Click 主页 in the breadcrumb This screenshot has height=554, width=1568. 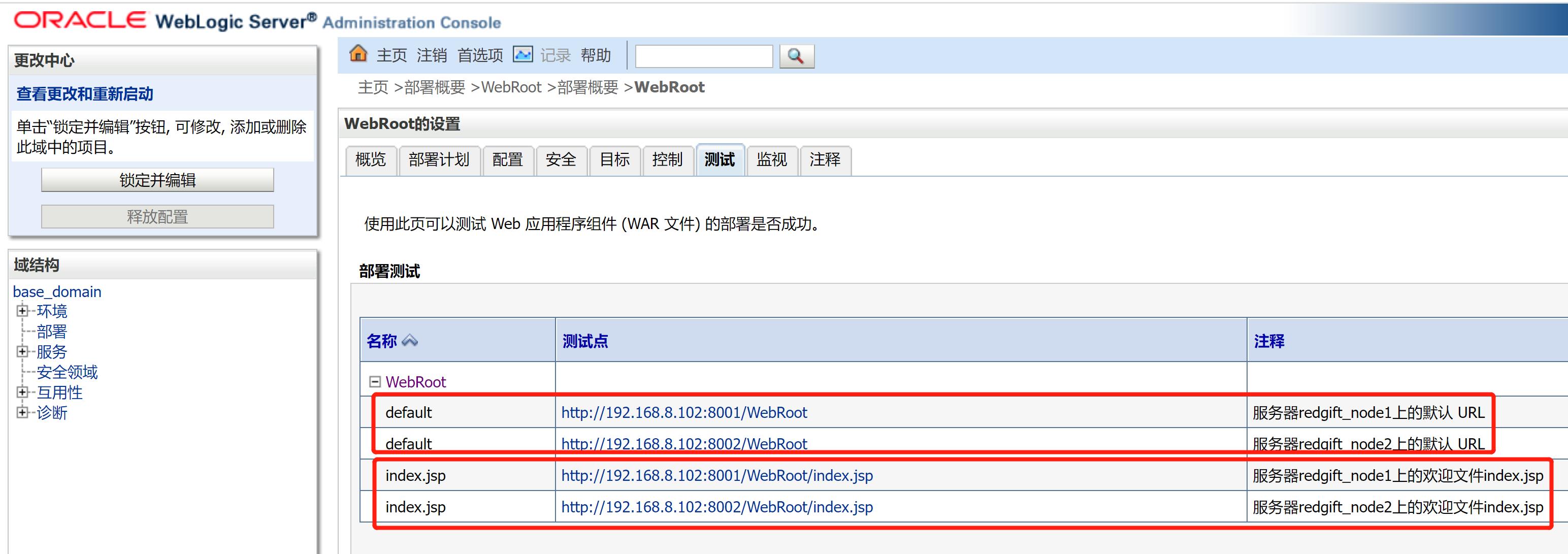pos(373,88)
